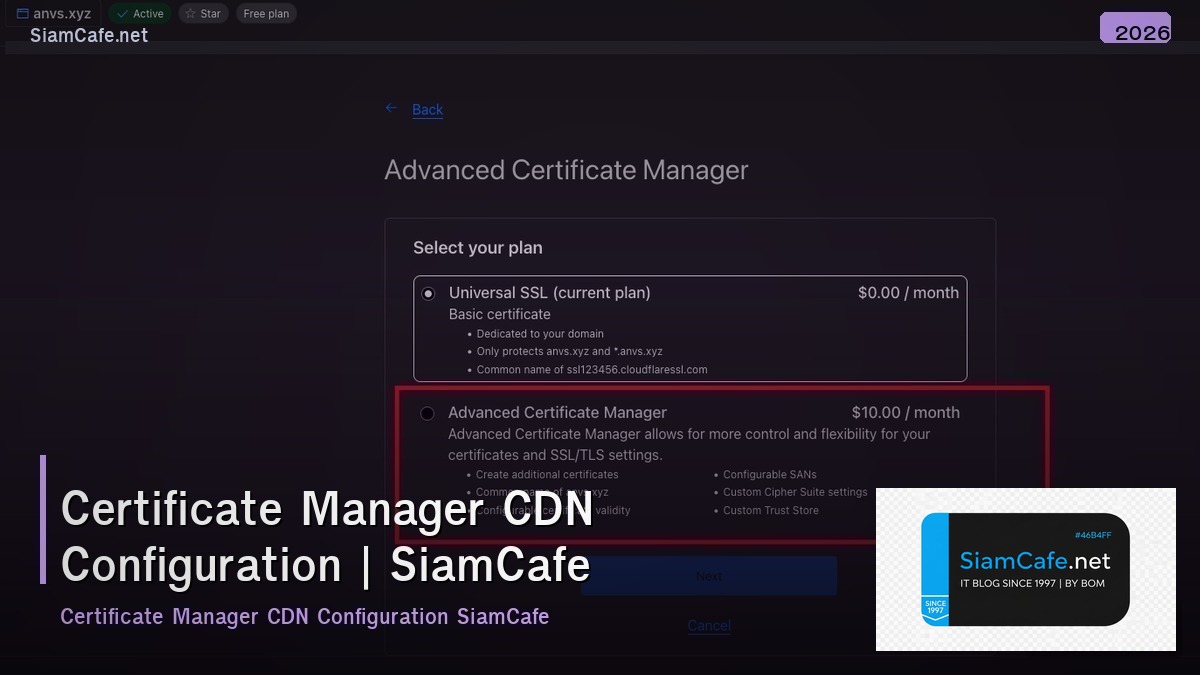Click the Back link
This screenshot has height=675, width=1200.
click(427, 110)
